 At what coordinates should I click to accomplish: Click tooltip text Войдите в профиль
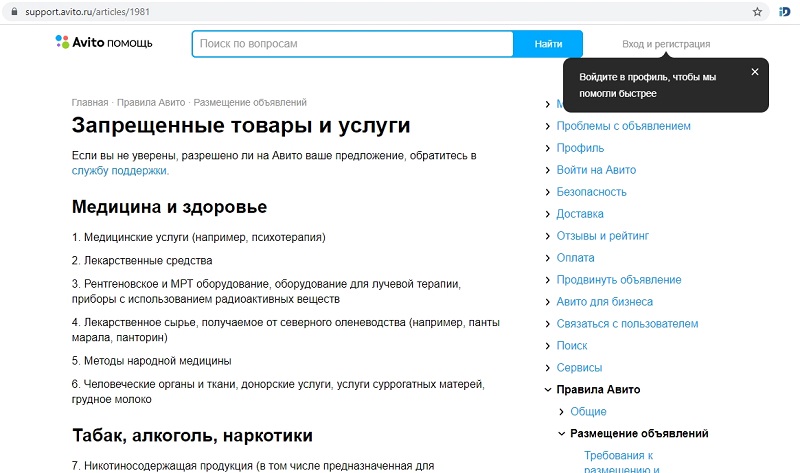coord(647,85)
